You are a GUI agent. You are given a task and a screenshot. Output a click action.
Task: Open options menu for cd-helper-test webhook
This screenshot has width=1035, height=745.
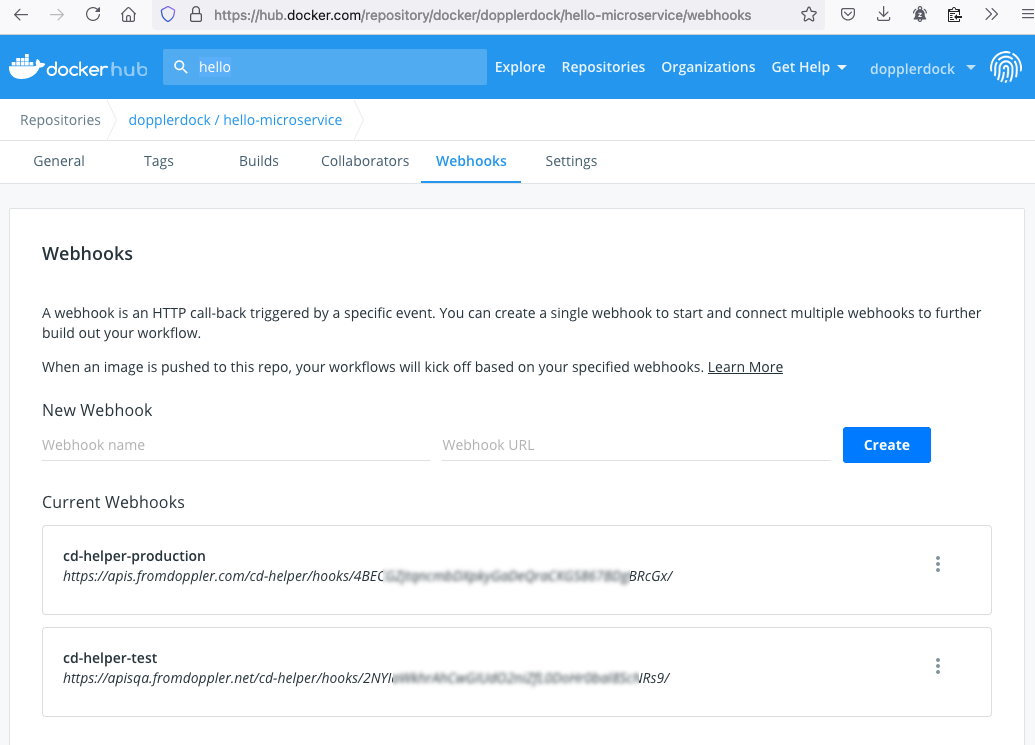coord(937,666)
